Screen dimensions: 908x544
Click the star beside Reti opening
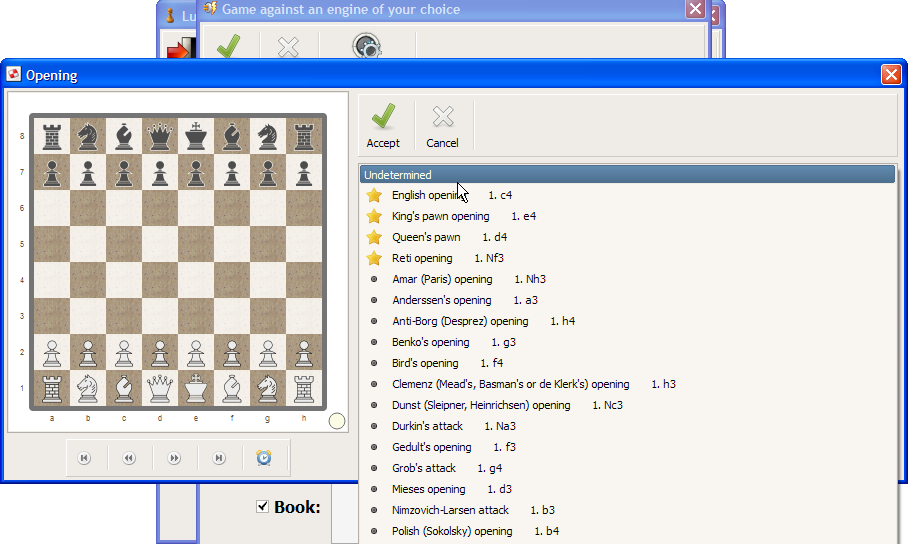[x=374, y=258]
